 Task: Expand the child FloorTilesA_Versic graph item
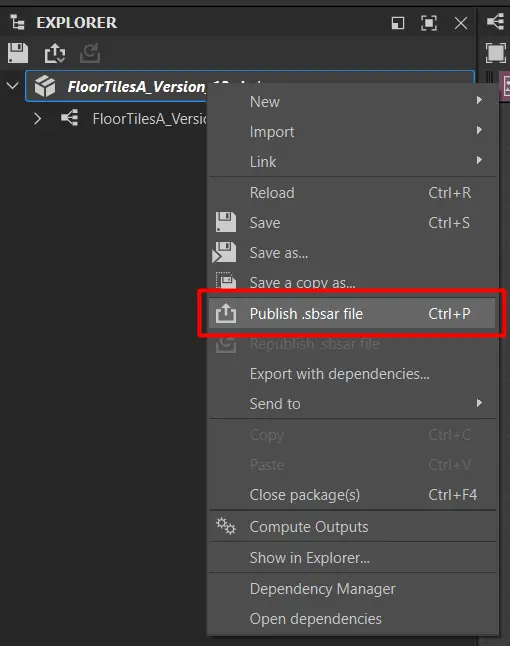(x=37, y=119)
